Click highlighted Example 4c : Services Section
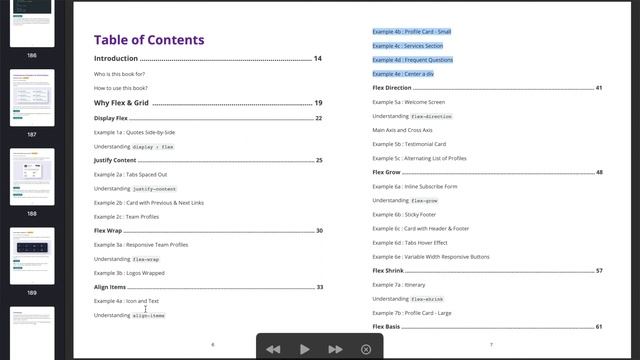640x360 pixels. [407, 46]
